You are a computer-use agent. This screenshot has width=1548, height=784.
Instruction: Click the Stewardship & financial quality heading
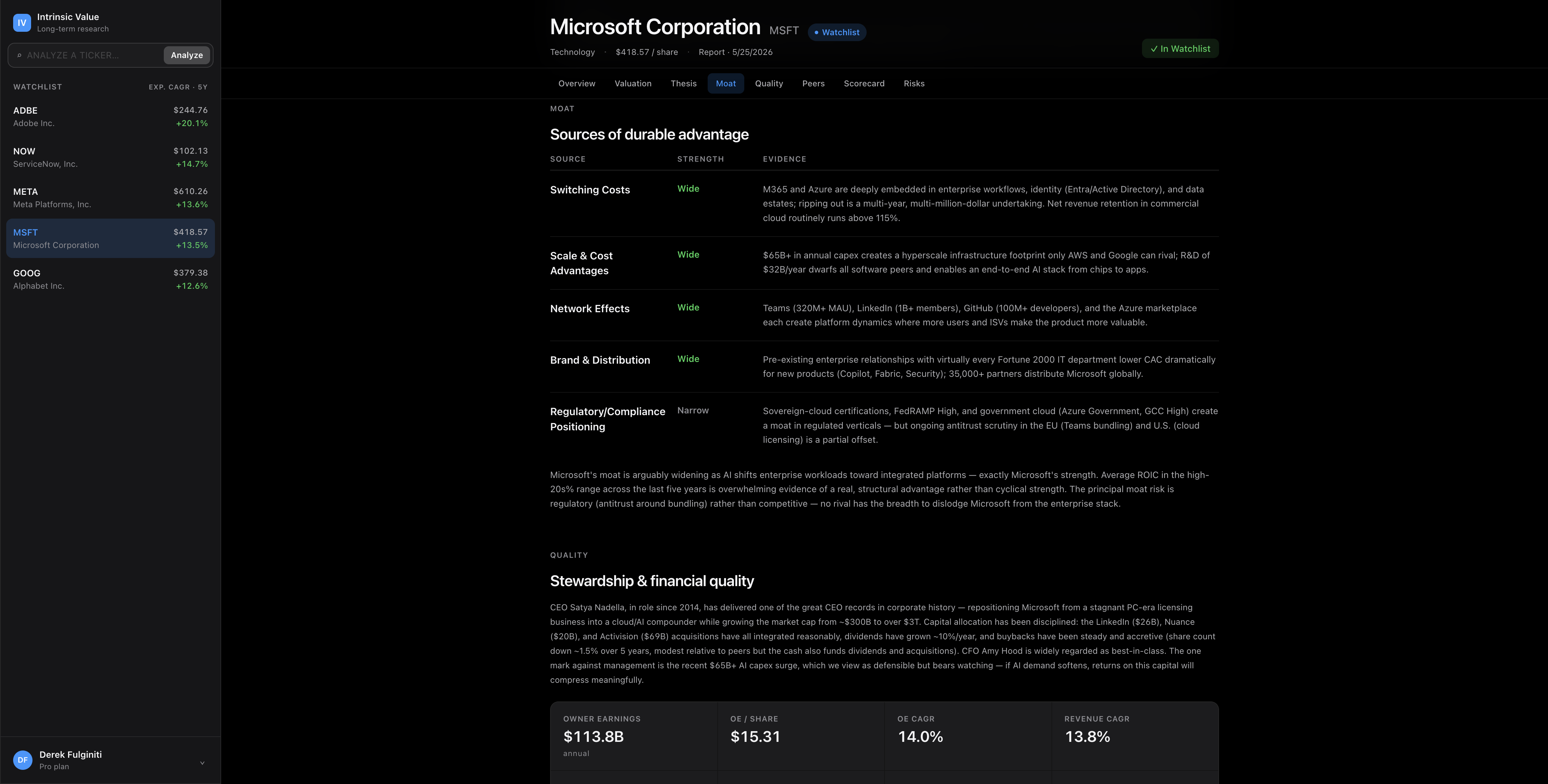pyautogui.click(x=652, y=581)
